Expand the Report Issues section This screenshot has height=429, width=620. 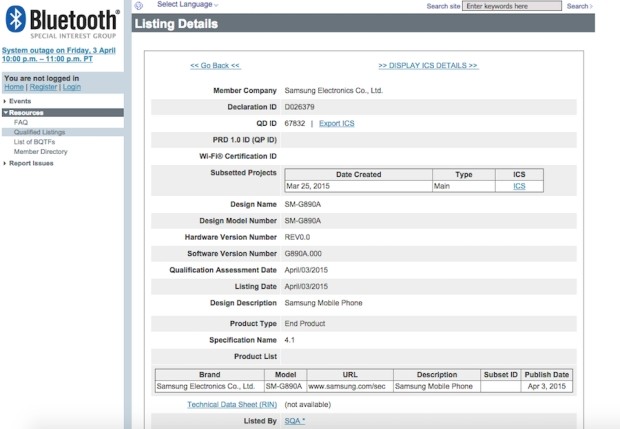(30, 163)
